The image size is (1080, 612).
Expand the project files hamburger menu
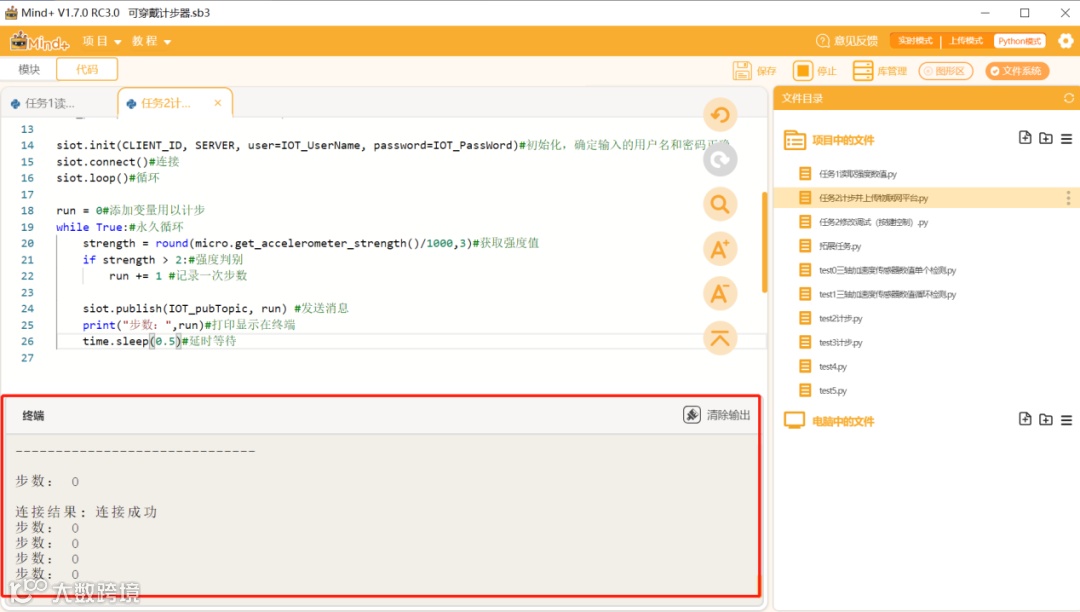tap(1066, 139)
